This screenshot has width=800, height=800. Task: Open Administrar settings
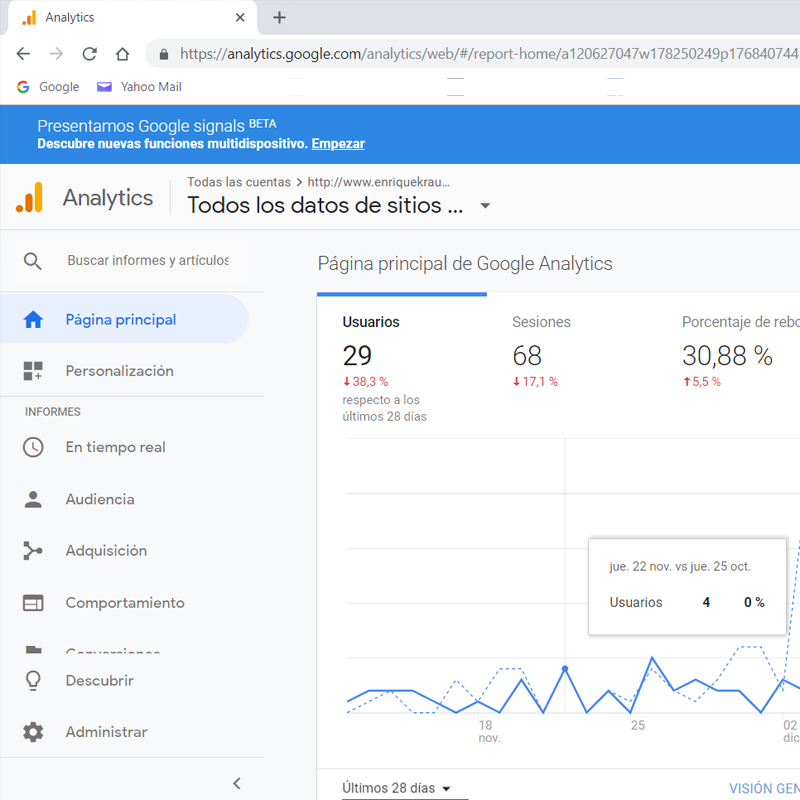click(106, 732)
